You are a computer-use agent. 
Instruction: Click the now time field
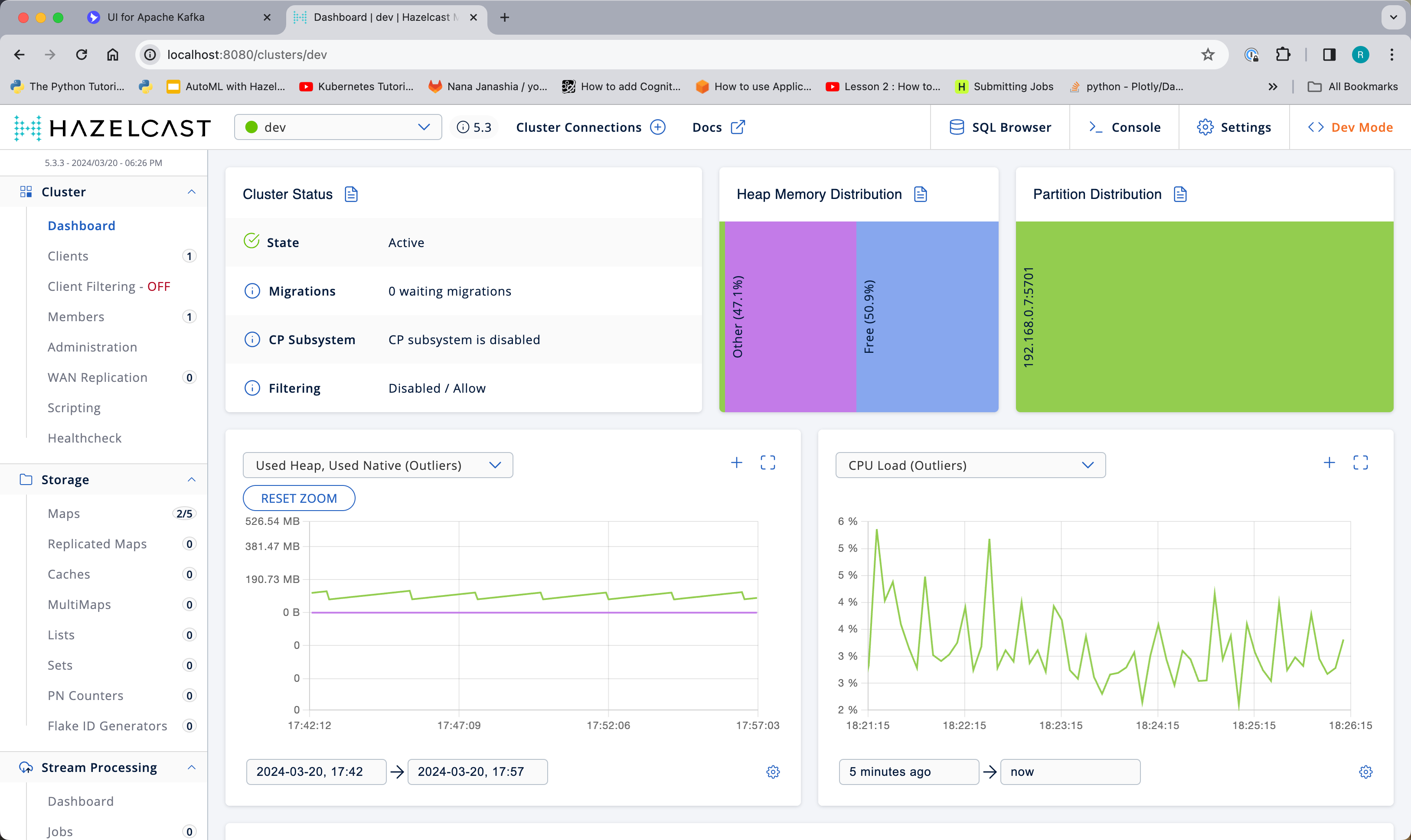[1070, 772]
